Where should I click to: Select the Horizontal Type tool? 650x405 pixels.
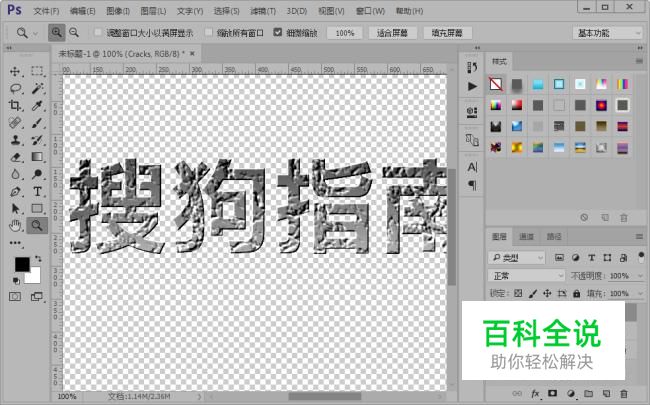click(x=37, y=192)
